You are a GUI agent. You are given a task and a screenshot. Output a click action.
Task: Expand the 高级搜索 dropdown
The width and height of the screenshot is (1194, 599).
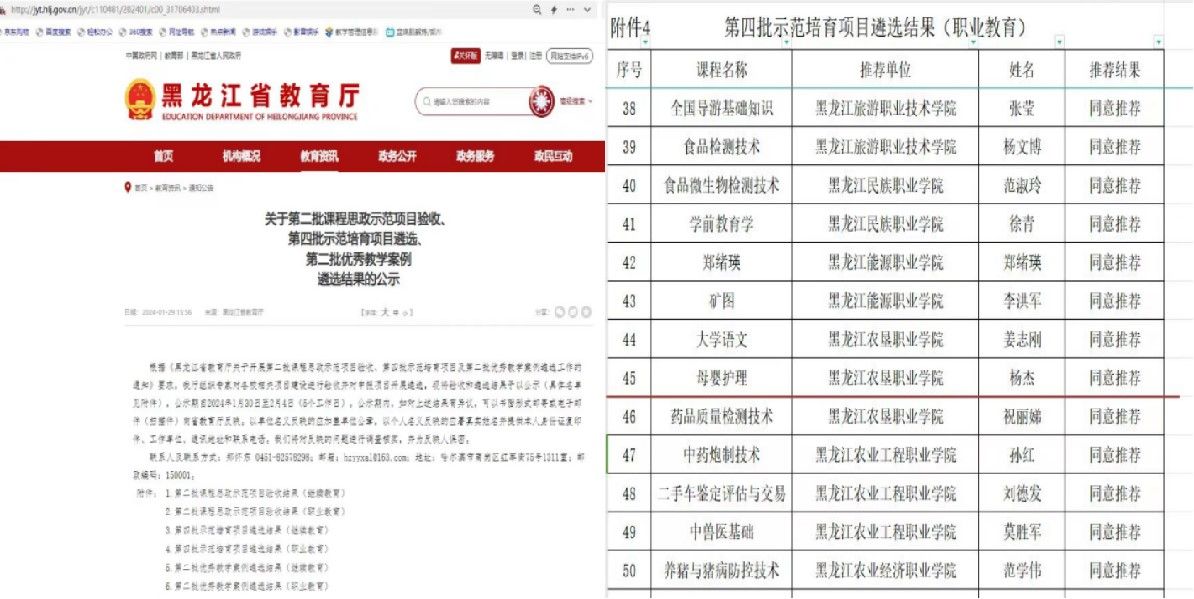click(x=576, y=100)
